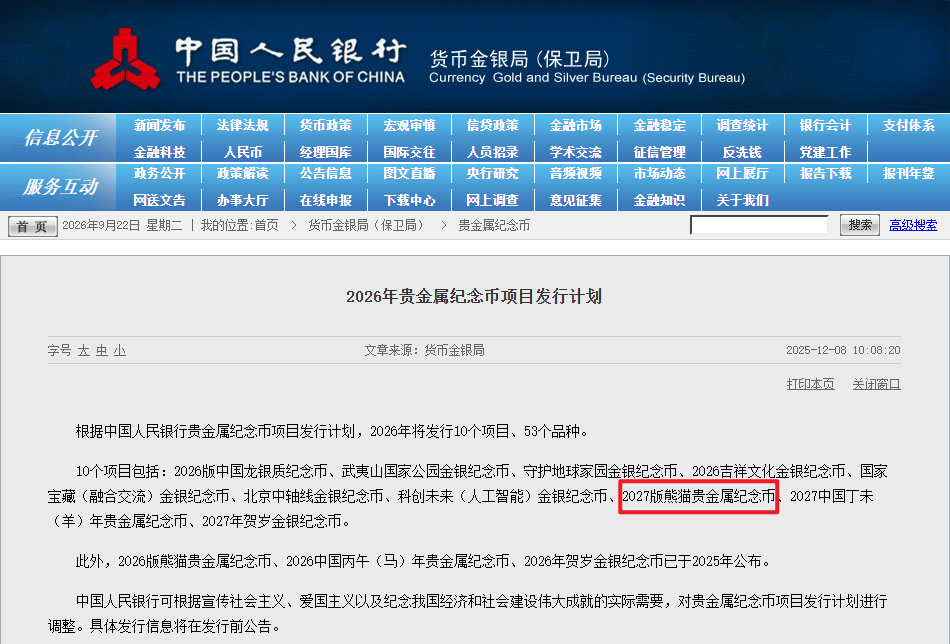Viewport: 950px width, 644px height.
Task: Open the 银行会计 section
Action: (x=825, y=125)
